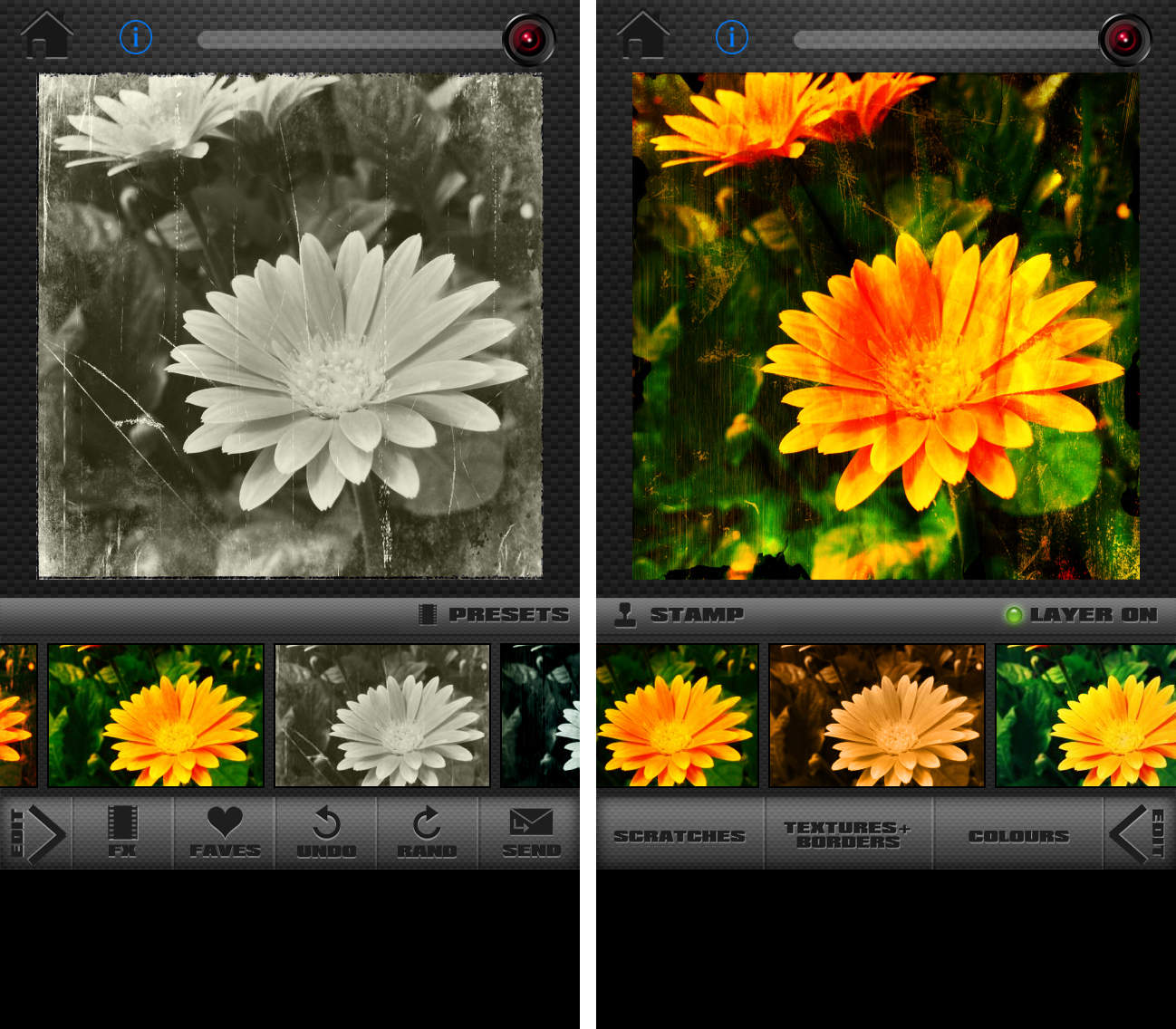Open the FX filmstrip tool
1176x1029 pixels.
[124, 833]
